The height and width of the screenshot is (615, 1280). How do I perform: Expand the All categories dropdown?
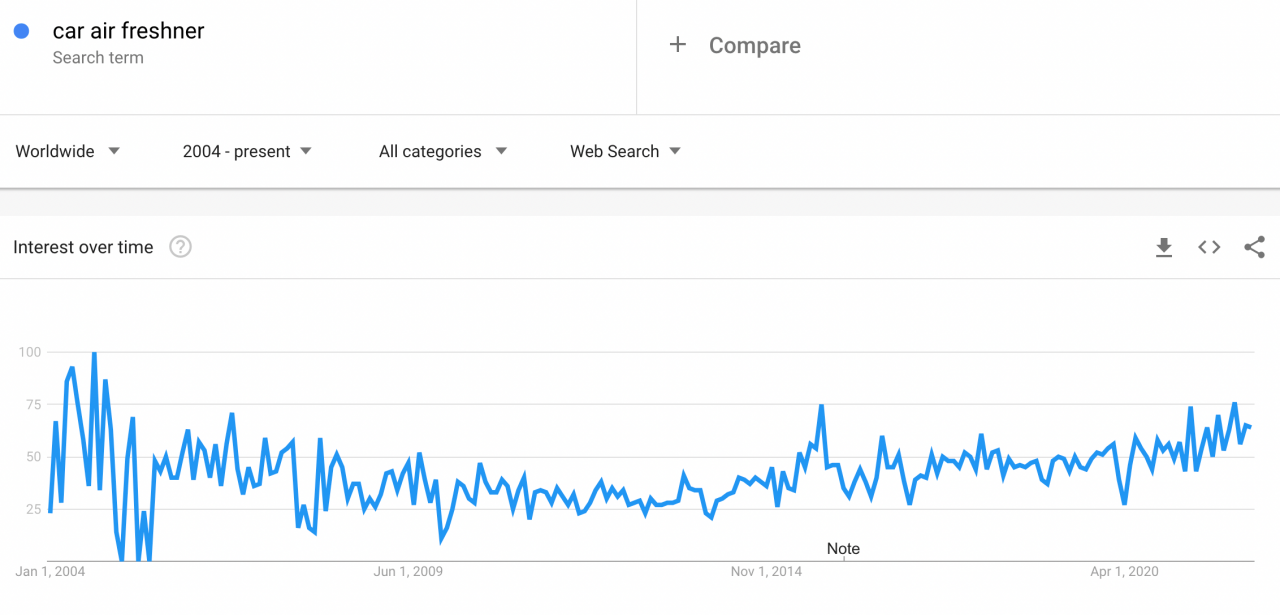coord(443,151)
